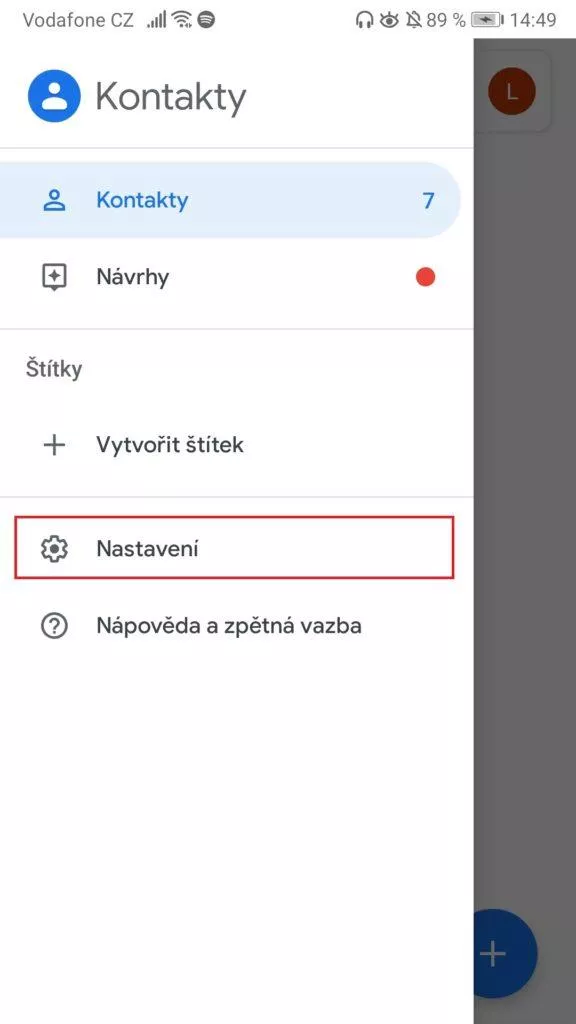
Task: Tap the battery indicator in status bar
Action: (x=486, y=20)
